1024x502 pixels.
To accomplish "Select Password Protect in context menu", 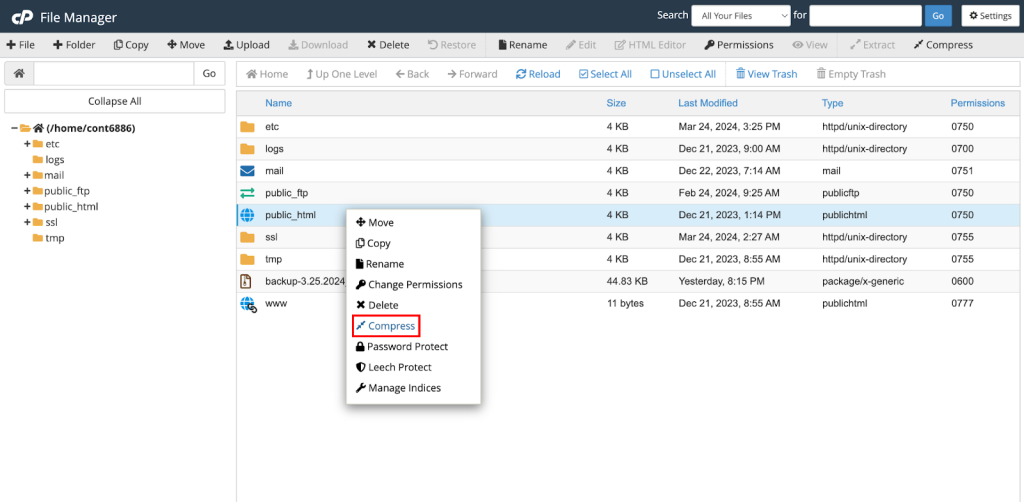I will [x=401, y=347].
